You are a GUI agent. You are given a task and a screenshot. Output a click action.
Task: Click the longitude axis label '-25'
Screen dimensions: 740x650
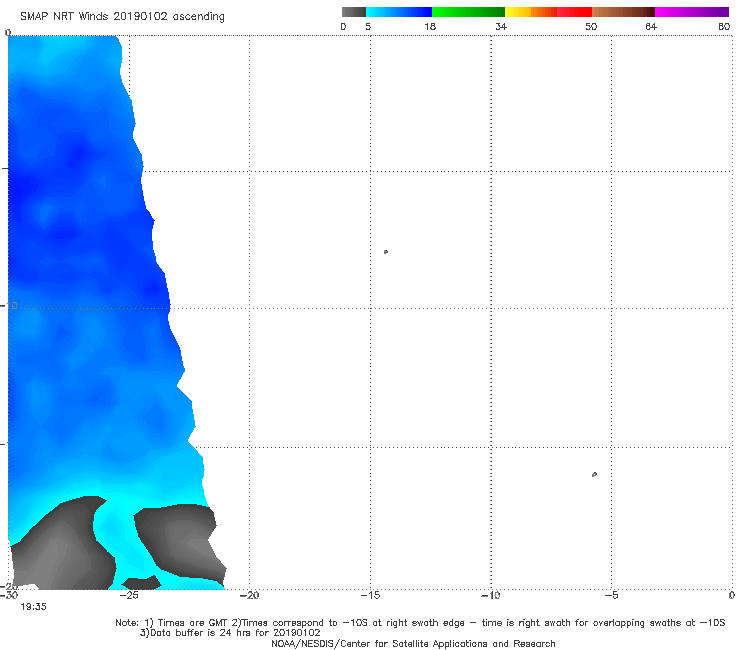click(129, 595)
